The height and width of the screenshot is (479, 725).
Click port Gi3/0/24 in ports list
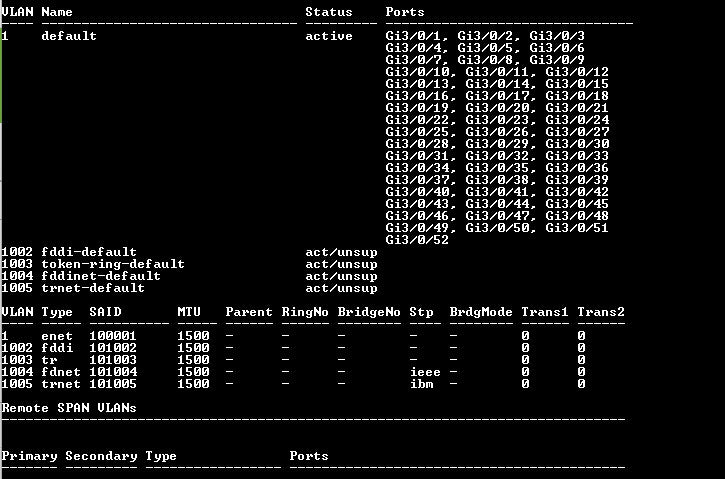577,120
